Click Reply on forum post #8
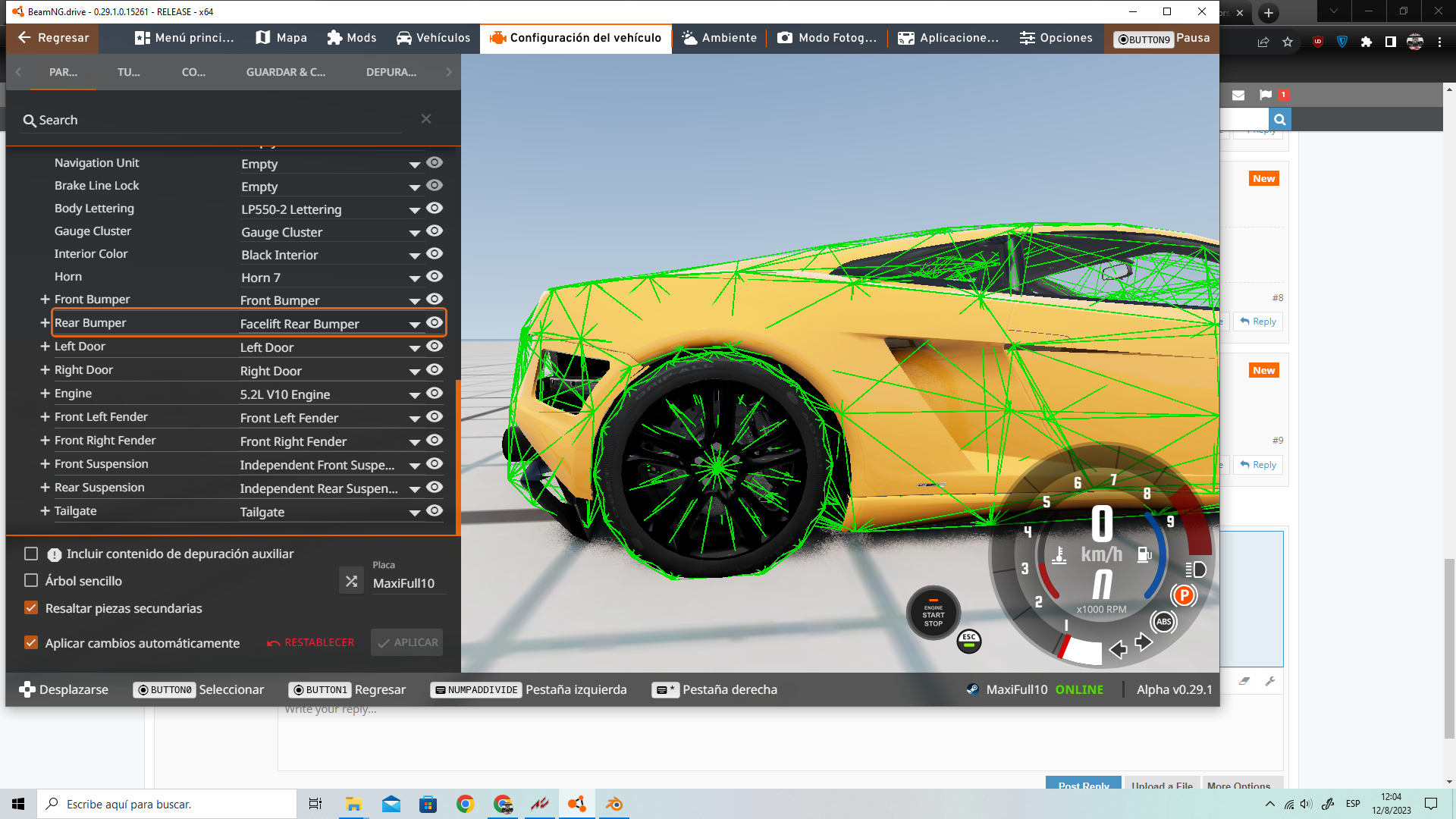This screenshot has width=1456, height=819. click(x=1258, y=322)
